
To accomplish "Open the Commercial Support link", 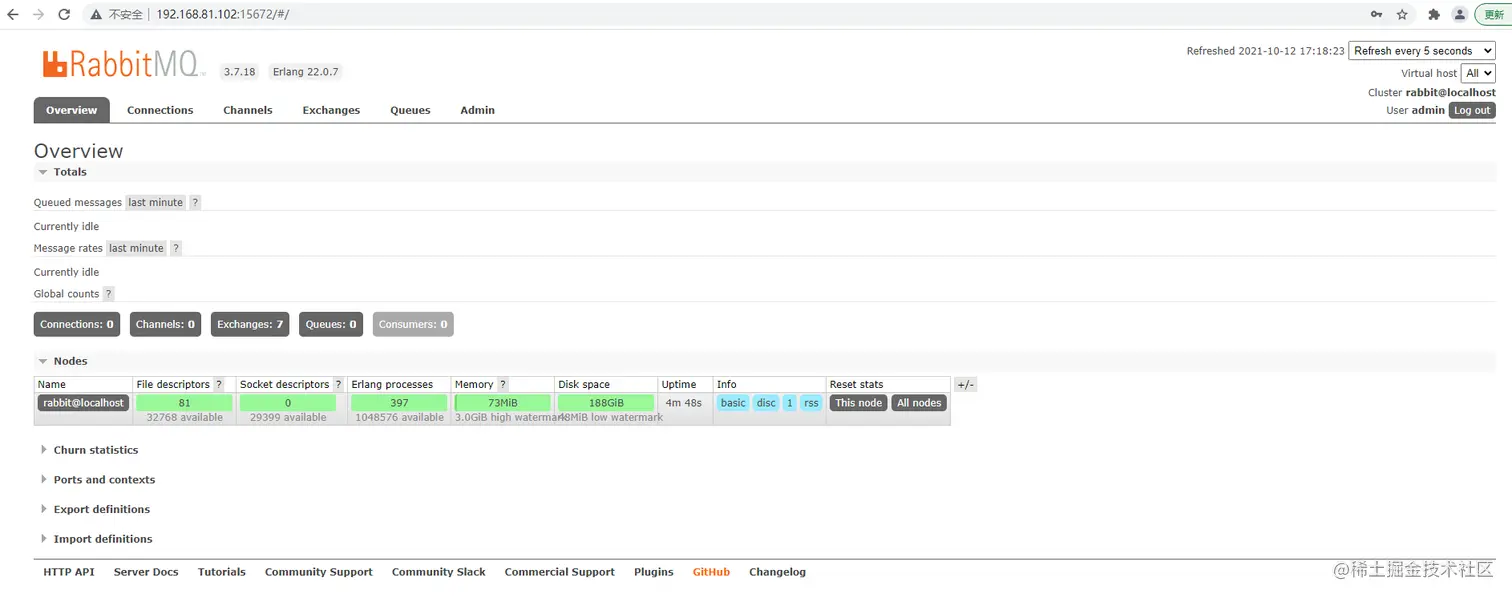I will pyautogui.click(x=560, y=572).
